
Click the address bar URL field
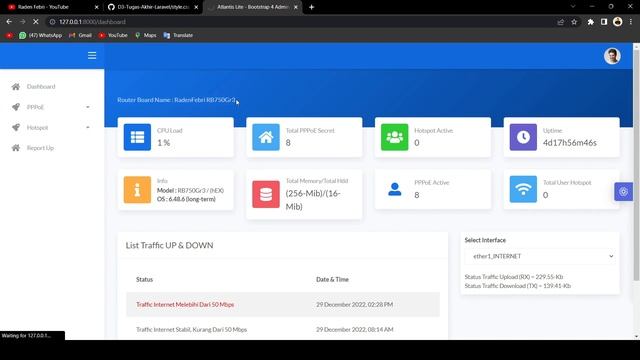[x=302, y=22]
